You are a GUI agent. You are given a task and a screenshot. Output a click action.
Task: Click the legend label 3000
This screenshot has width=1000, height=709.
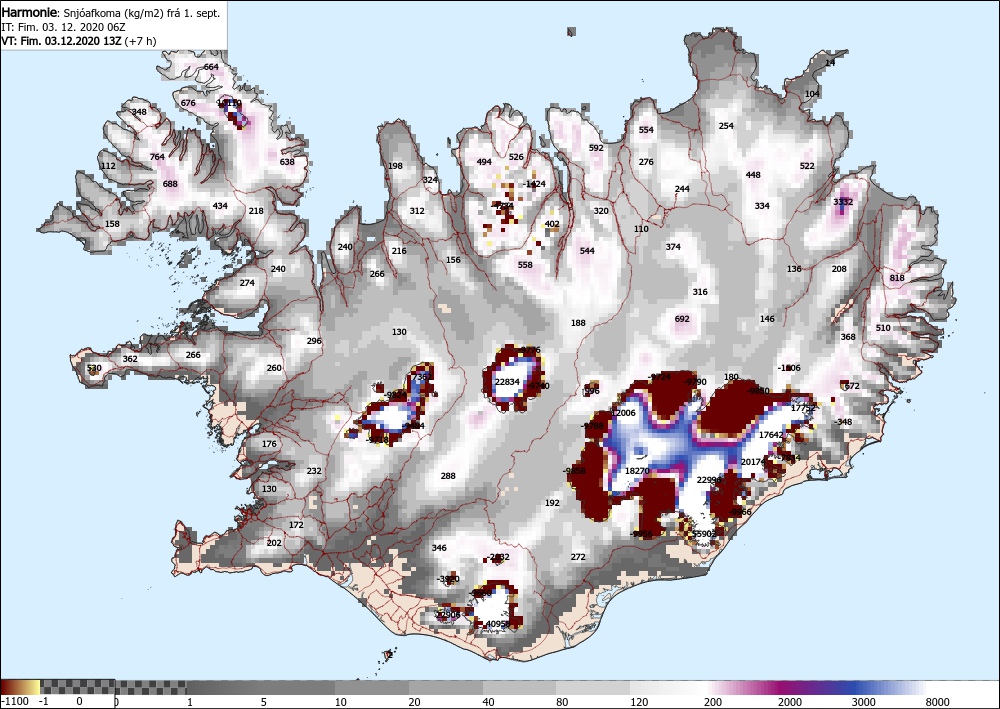864,702
